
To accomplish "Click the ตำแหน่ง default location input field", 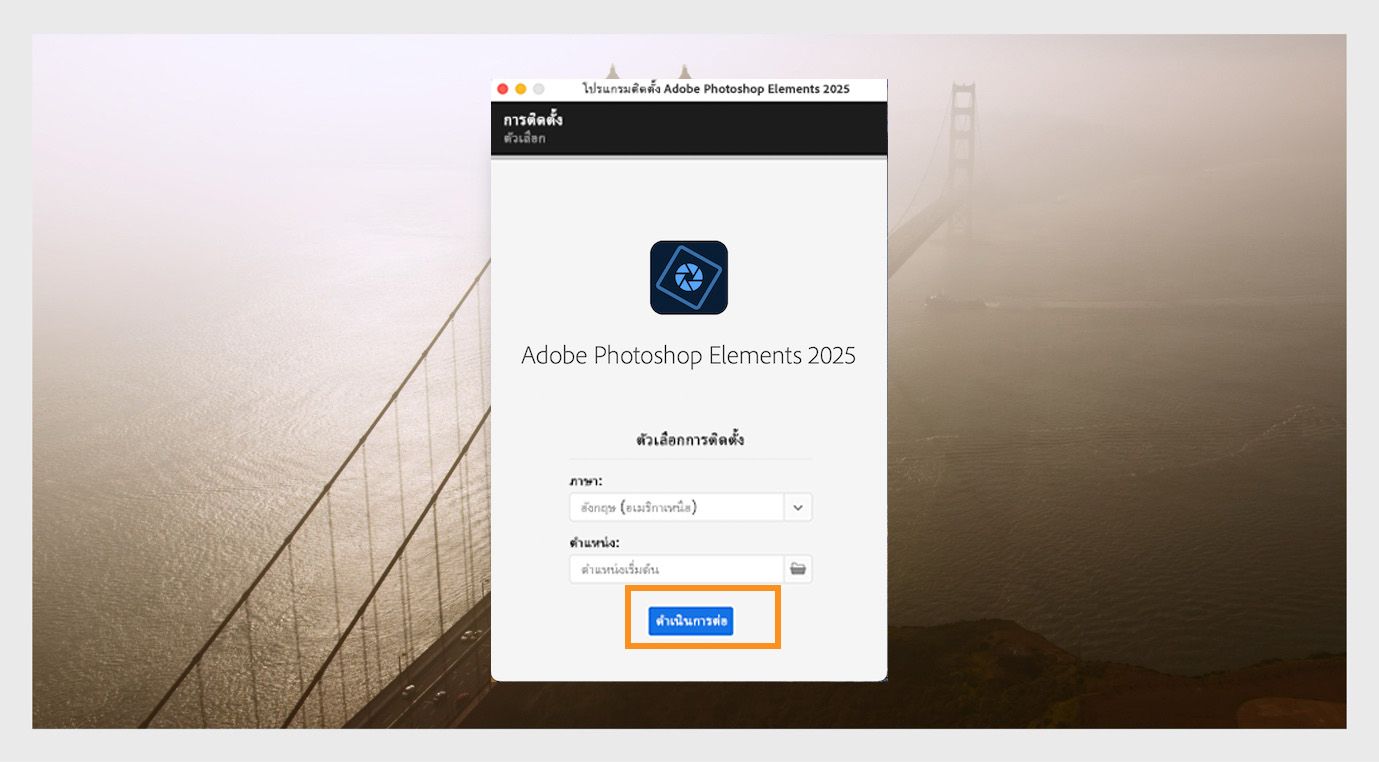I will click(676, 569).
